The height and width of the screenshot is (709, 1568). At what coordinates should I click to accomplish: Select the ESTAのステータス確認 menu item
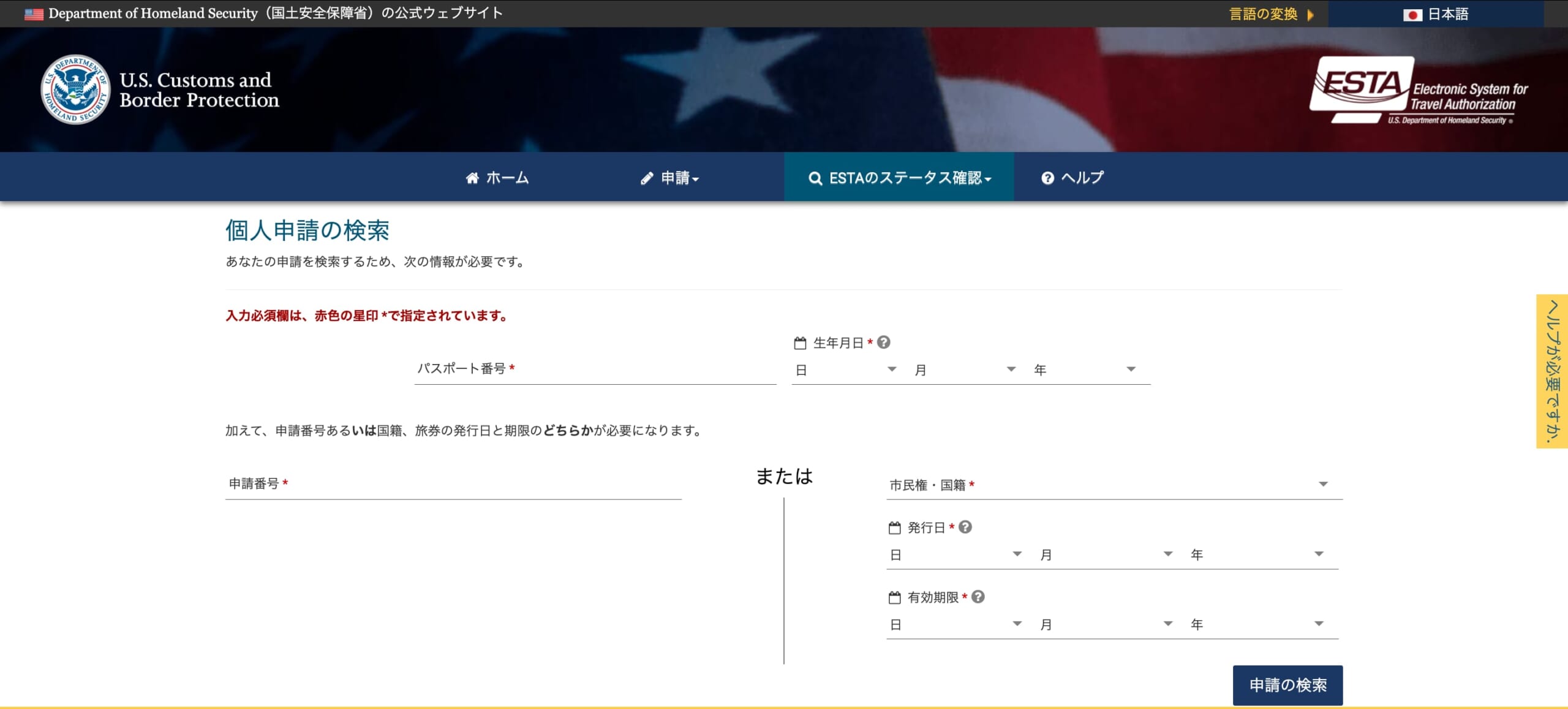pyautogui.click(x=900, y=178)
